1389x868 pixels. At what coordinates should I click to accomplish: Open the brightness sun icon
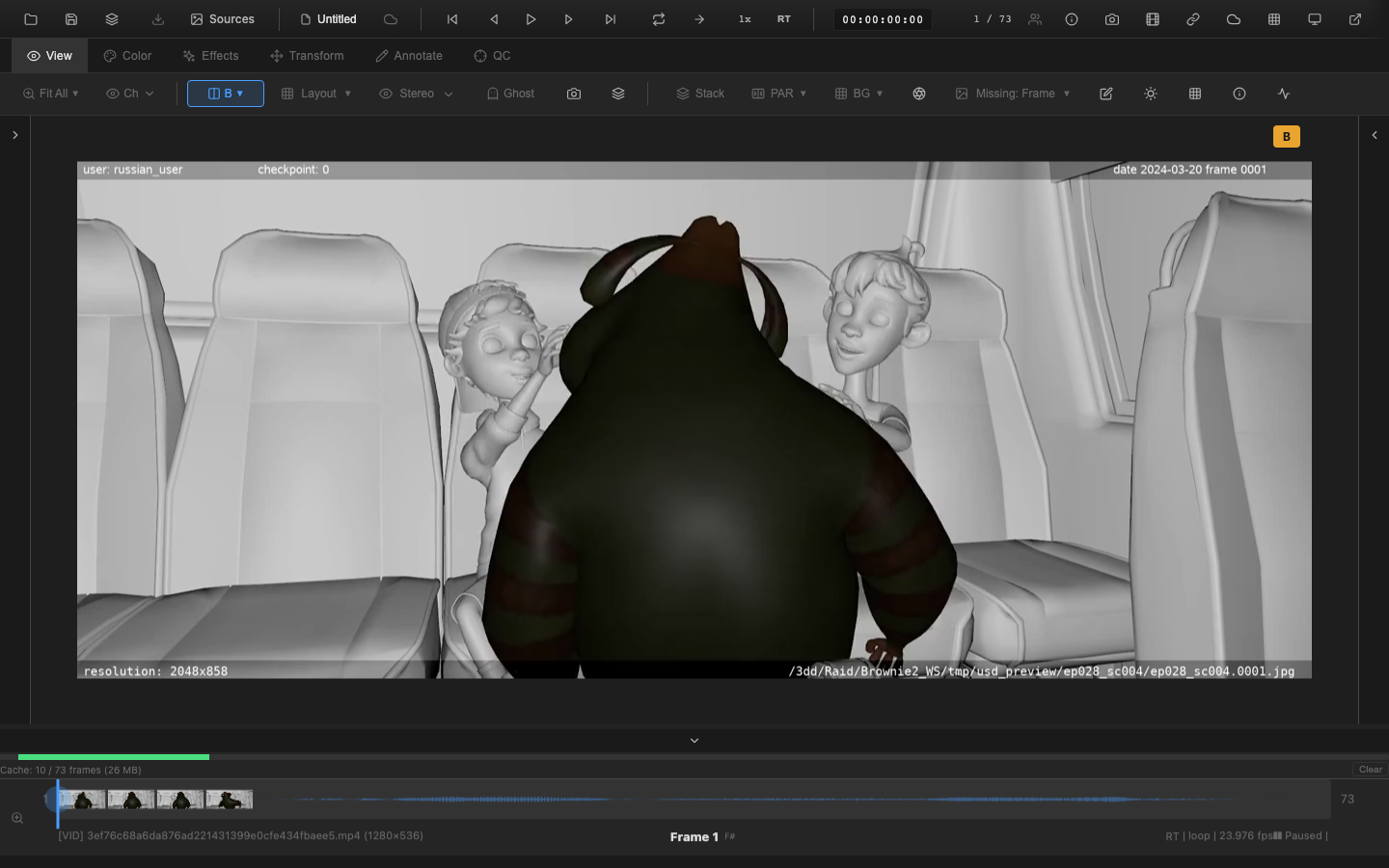1151,94
